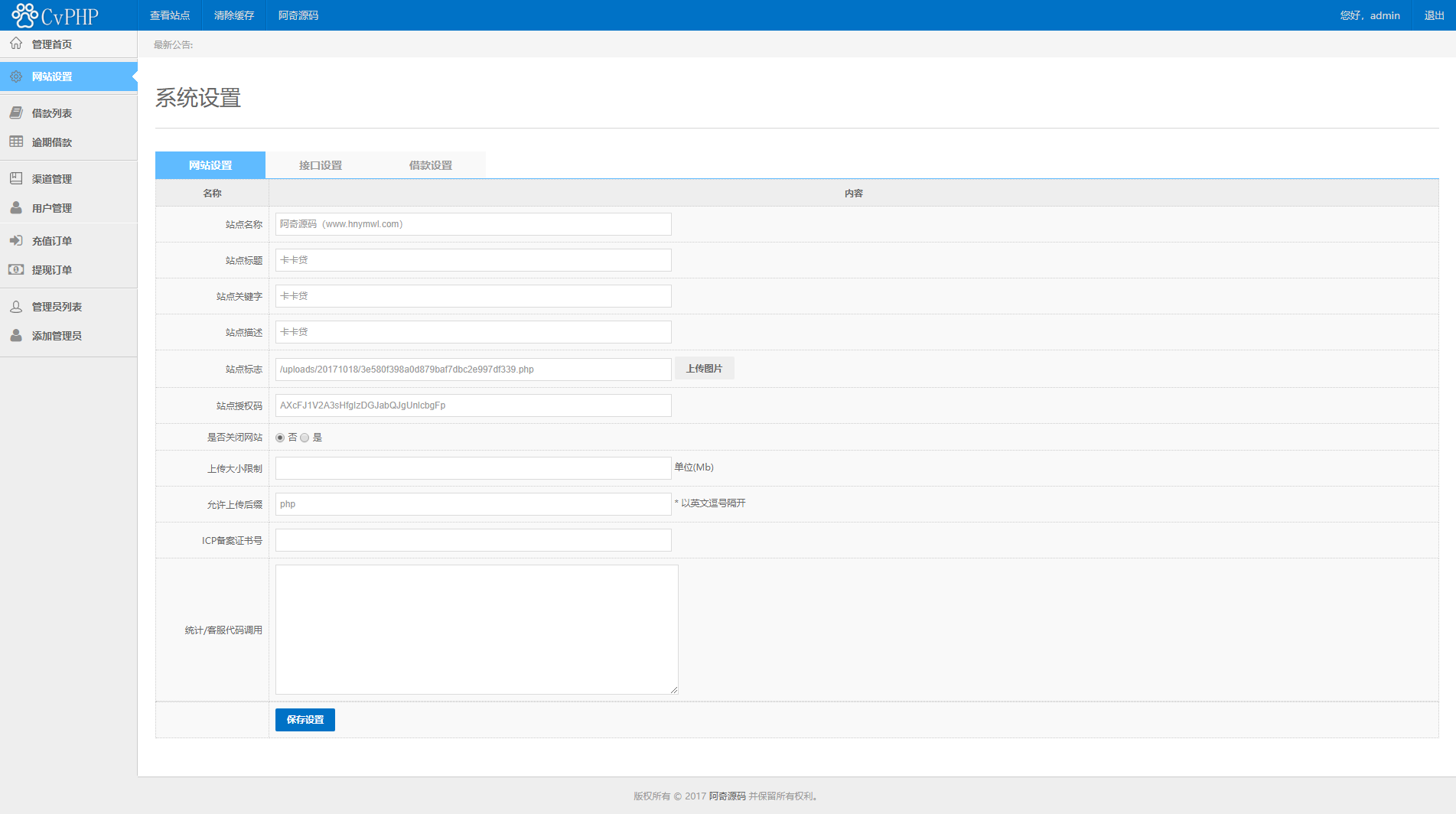Focus the 站点授权码 input field
Image resolution: width=1456 pixels, height=814 pixels.
[x=474, y=405]
